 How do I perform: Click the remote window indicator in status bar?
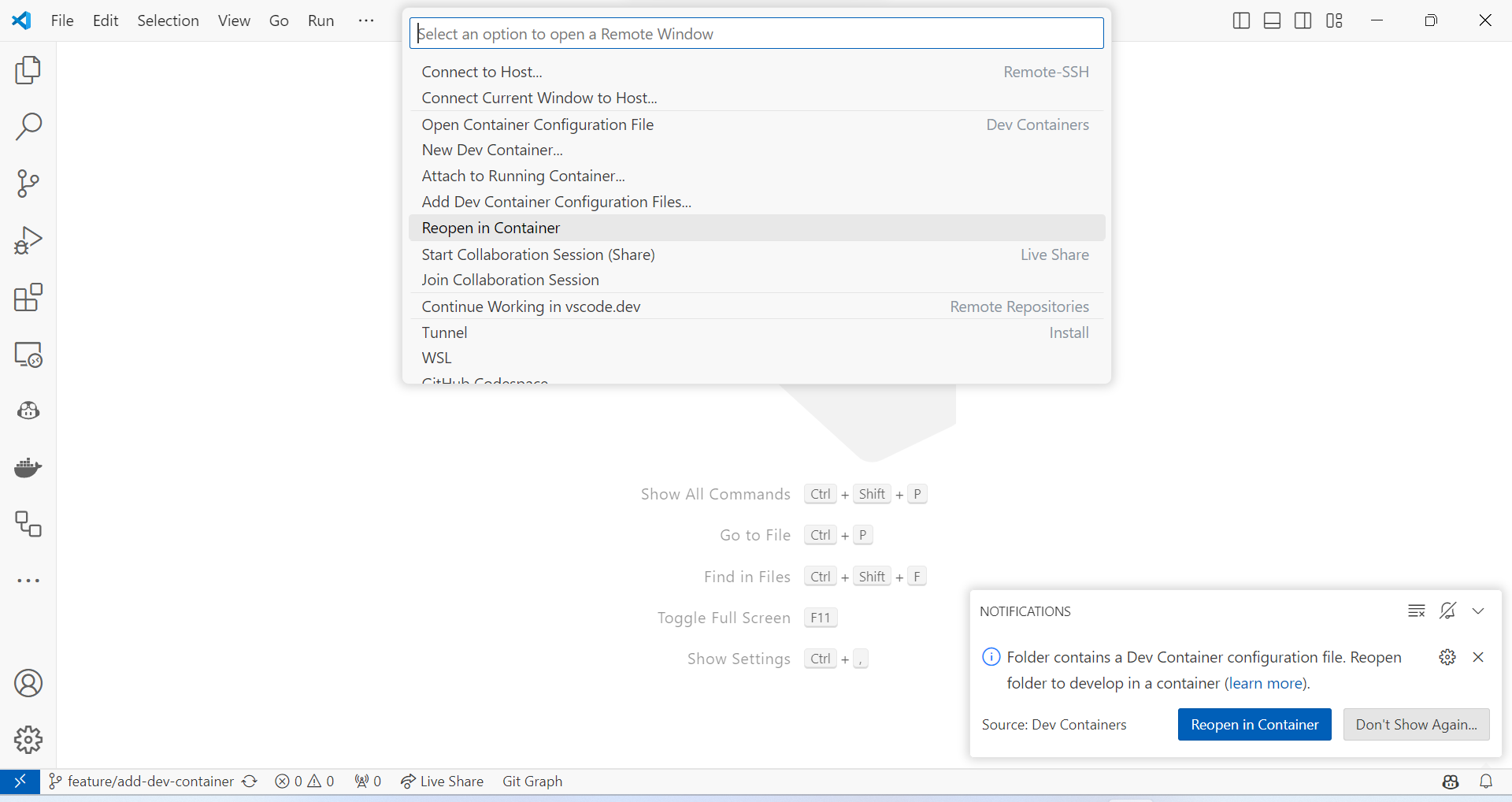[x=20, y=781]
